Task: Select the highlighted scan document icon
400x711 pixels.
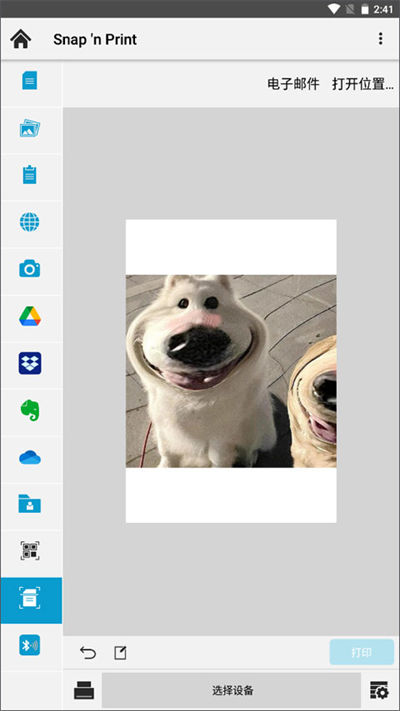Action: [x=30, y=599]
